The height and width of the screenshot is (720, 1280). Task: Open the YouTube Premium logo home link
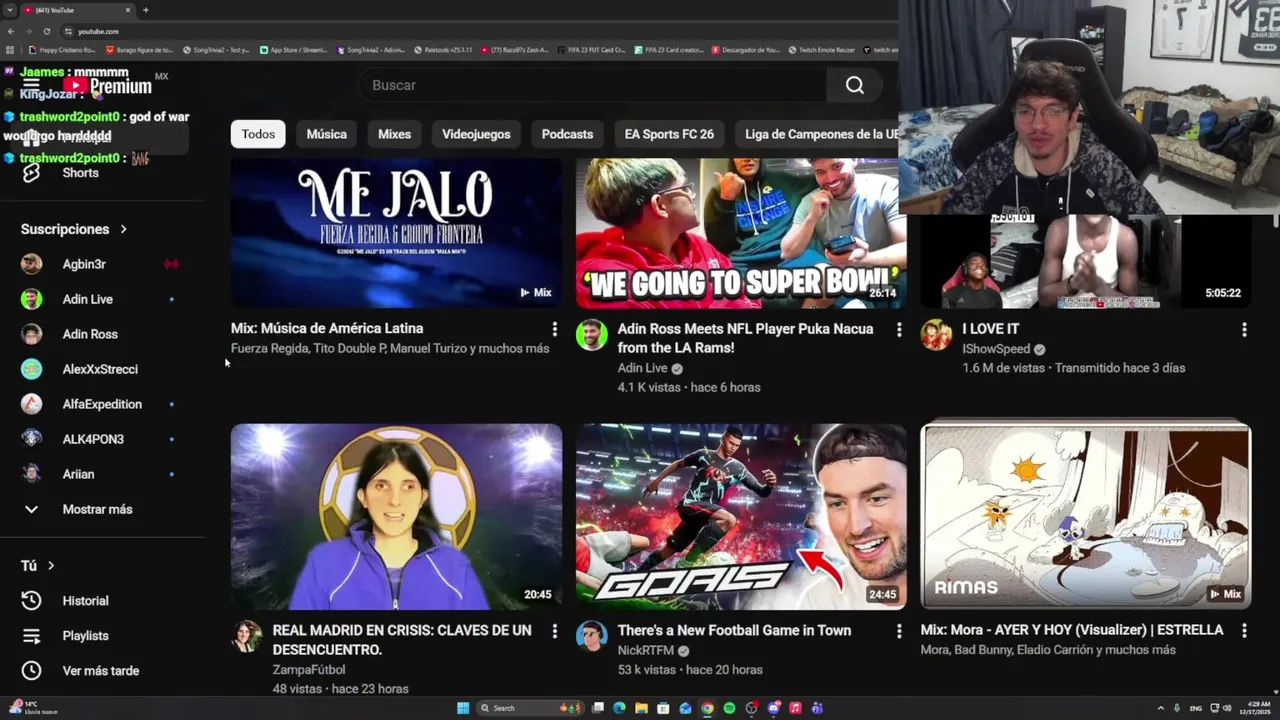pyautogui.click(x=108, y=86)
